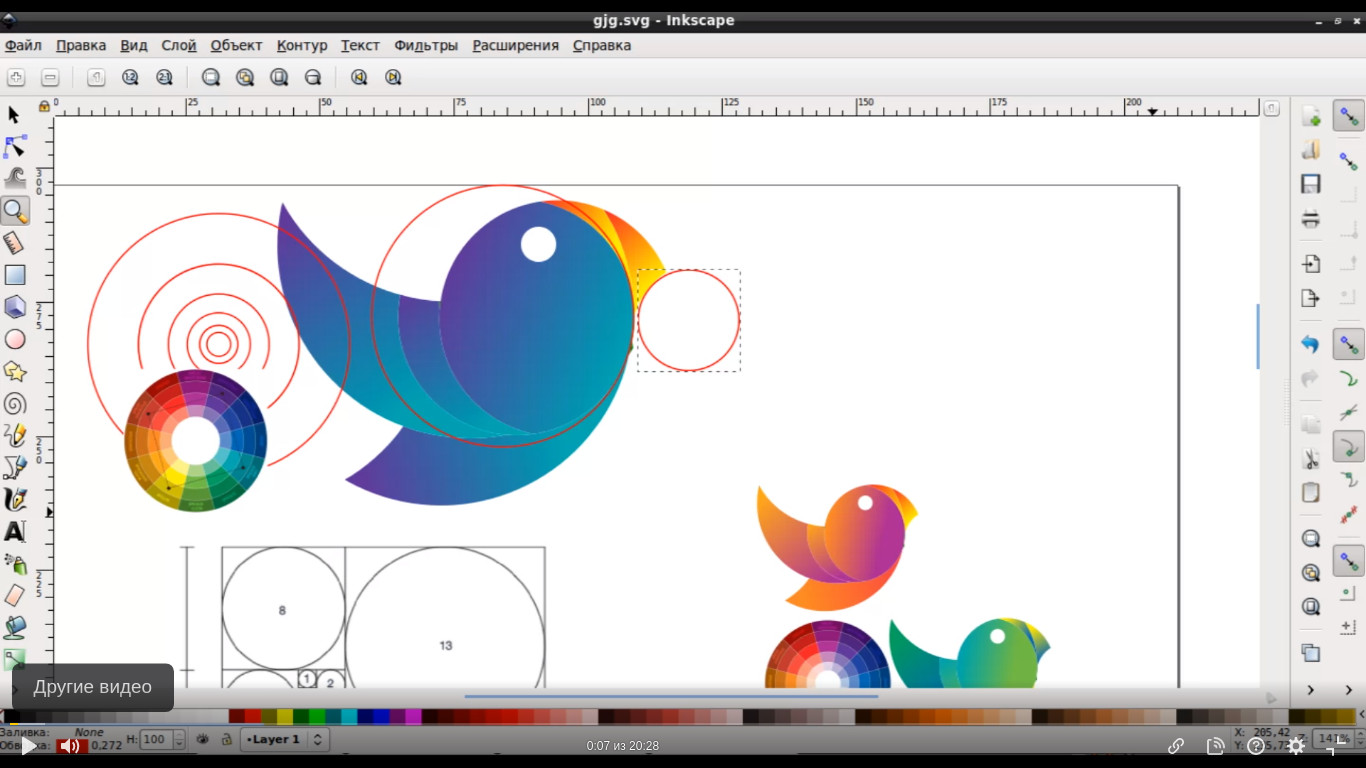Click the Import file icon

click(1311, 264)
